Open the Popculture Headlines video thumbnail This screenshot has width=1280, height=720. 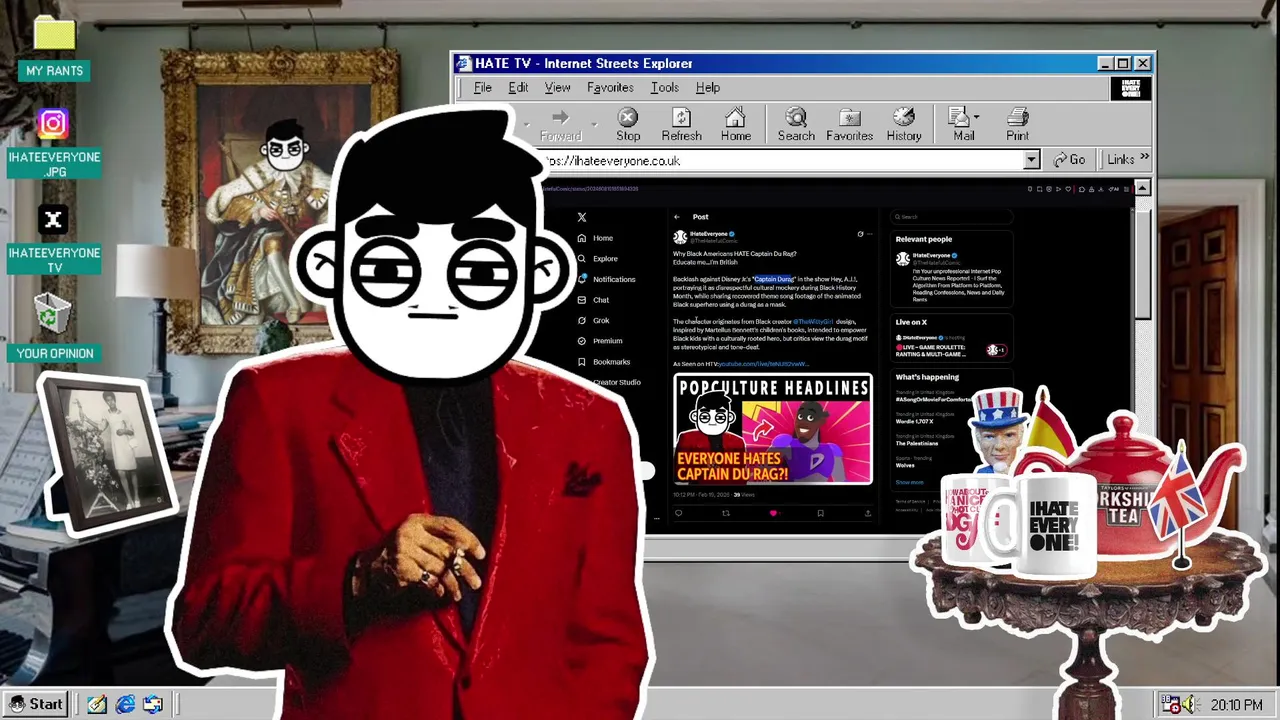[x=773, y=429]
